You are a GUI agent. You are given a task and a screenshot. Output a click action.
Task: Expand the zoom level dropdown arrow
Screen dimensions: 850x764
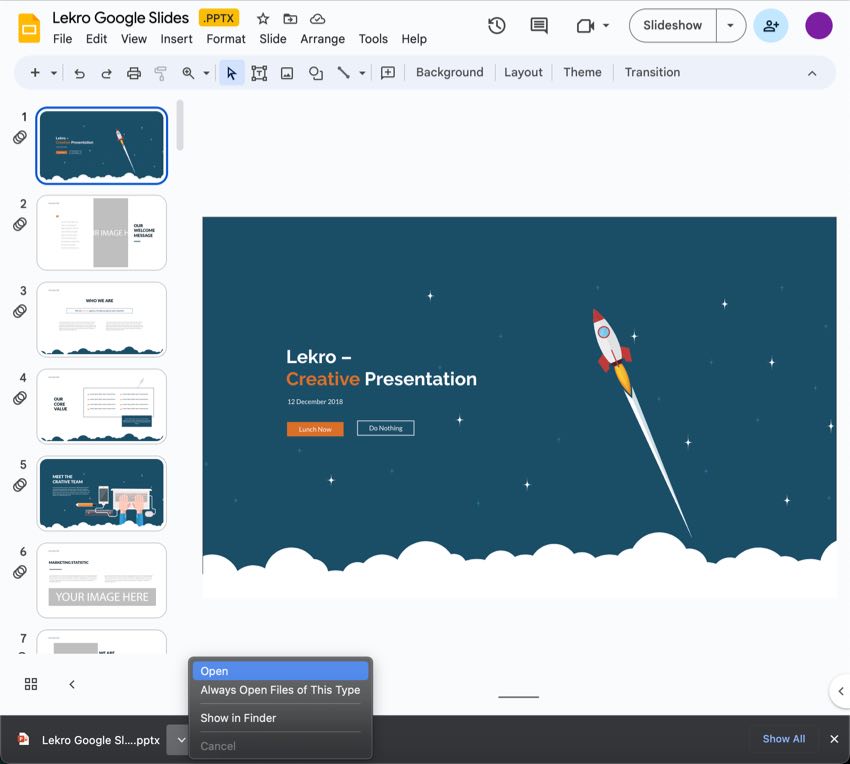207,73
